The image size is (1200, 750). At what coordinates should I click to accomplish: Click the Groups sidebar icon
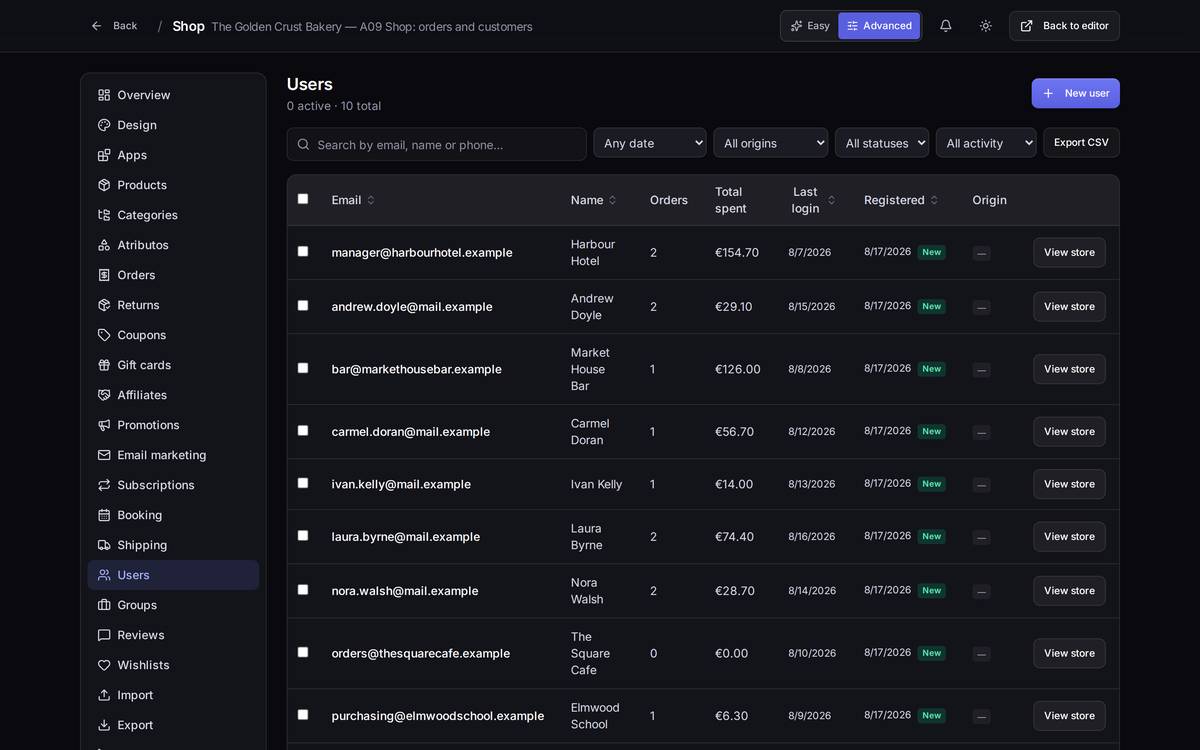coord(104,605)
